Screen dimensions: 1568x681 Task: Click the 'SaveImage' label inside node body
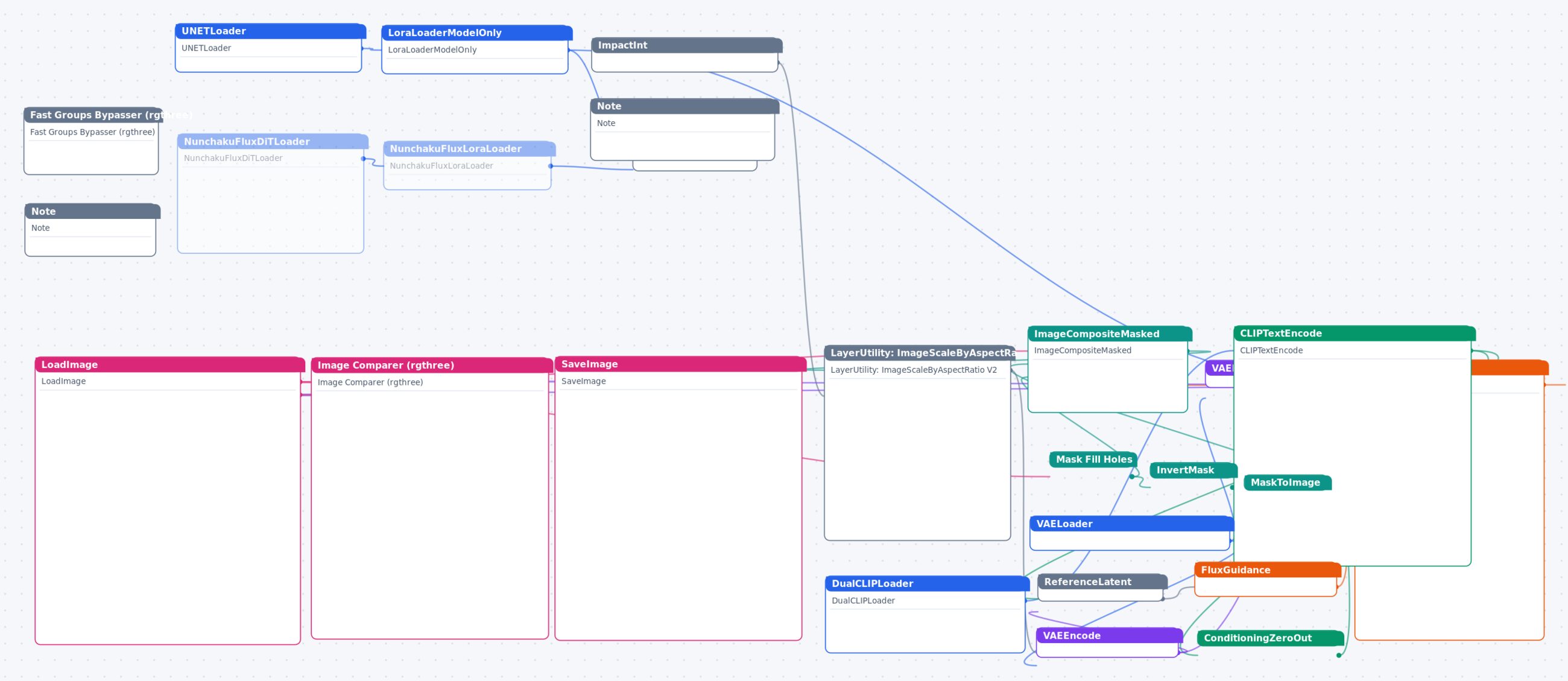[x=583, y=381]
